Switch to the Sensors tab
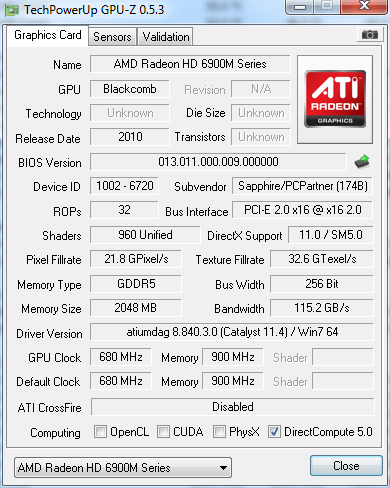 [x=112, y=36]
